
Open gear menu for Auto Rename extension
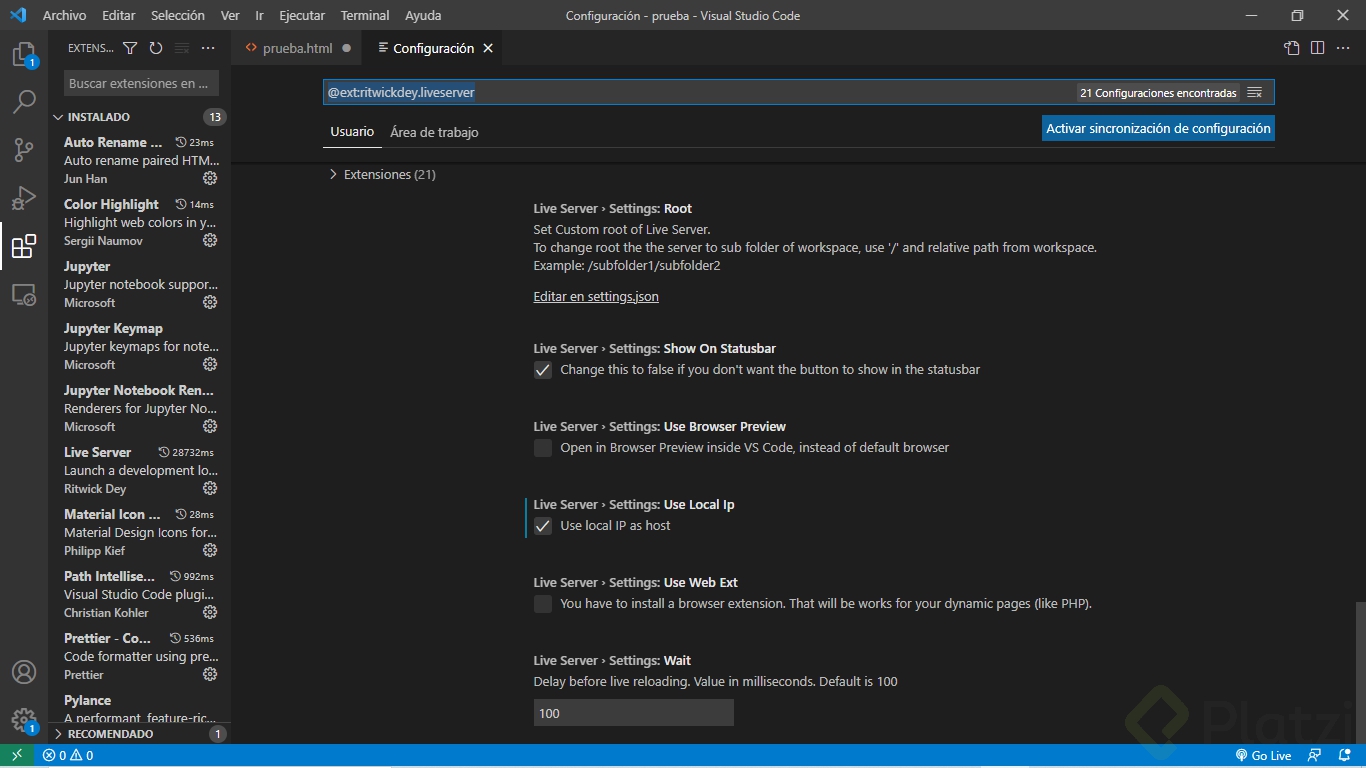click(210, 178)
